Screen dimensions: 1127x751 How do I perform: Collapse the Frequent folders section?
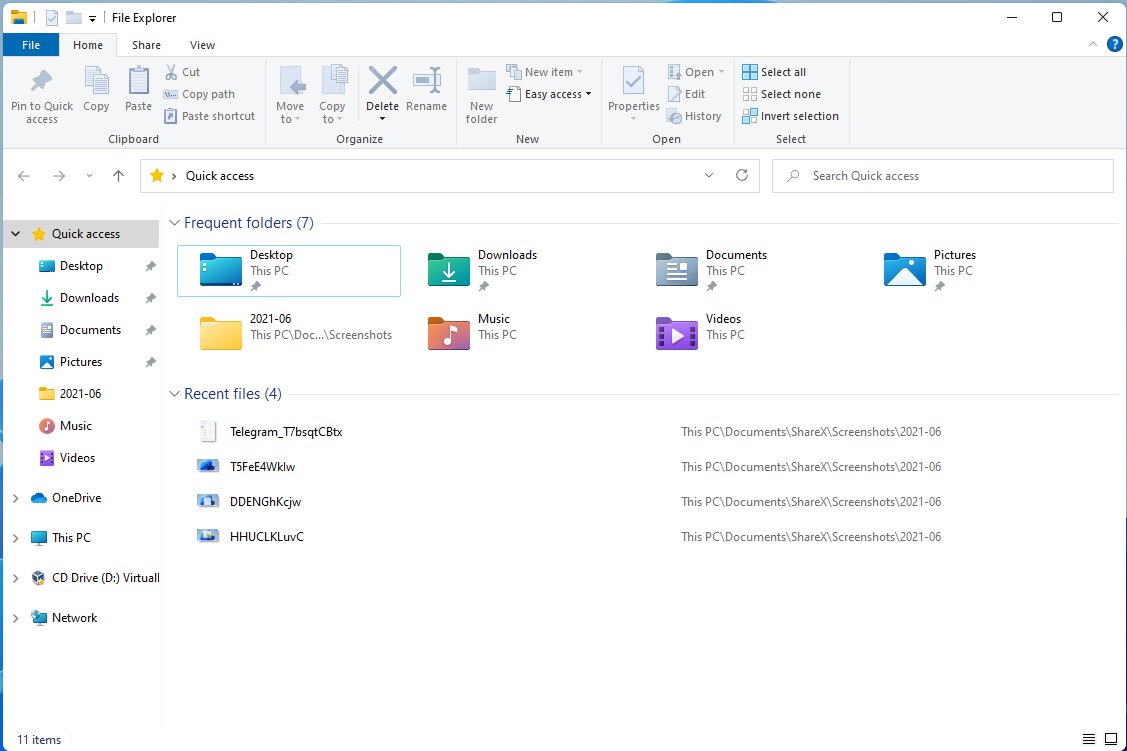[x=174, y=224]
